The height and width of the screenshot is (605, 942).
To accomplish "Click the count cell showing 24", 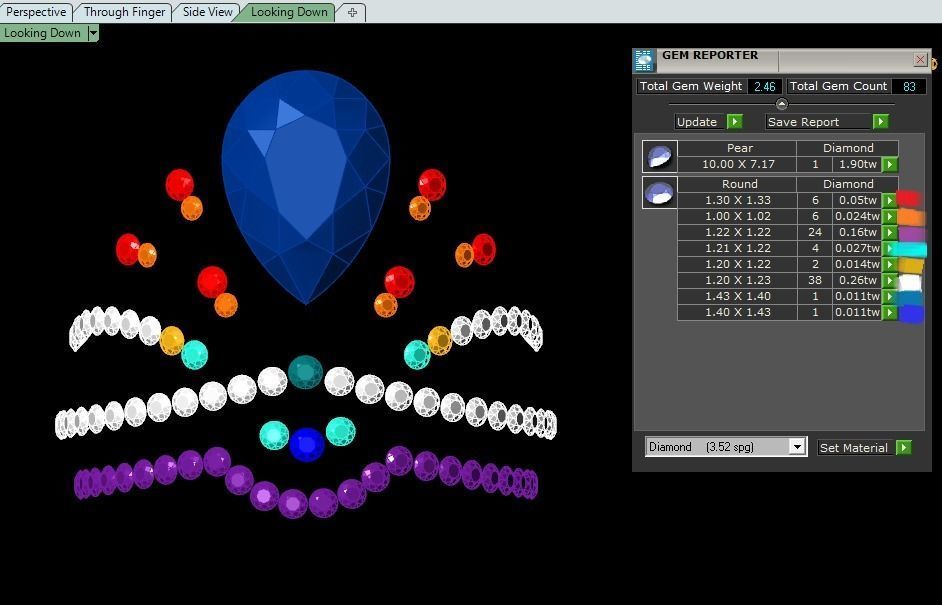I will (x=815, y=233).
